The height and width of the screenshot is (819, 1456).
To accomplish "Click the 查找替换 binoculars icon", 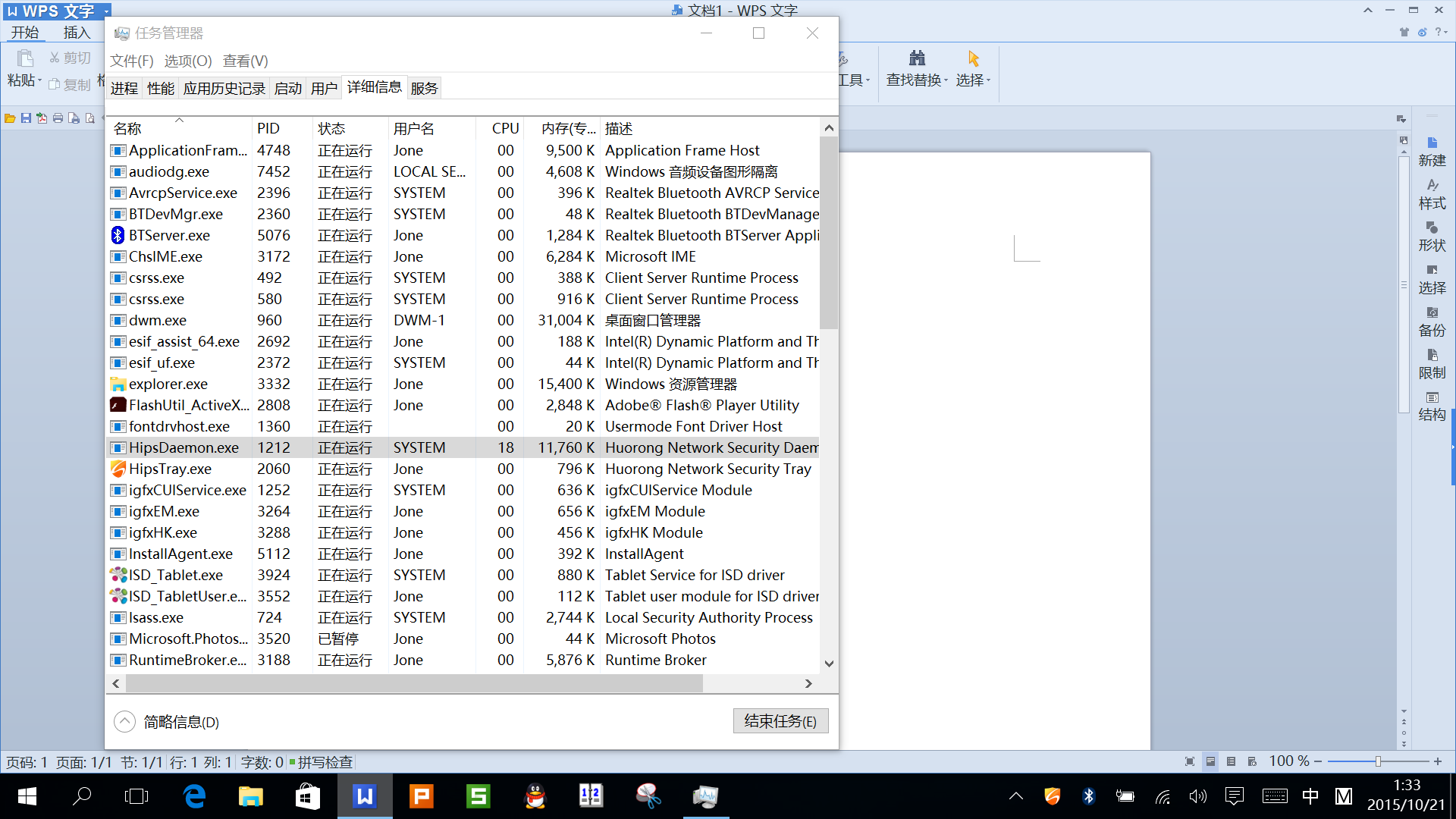I will (x=917, y=58).
